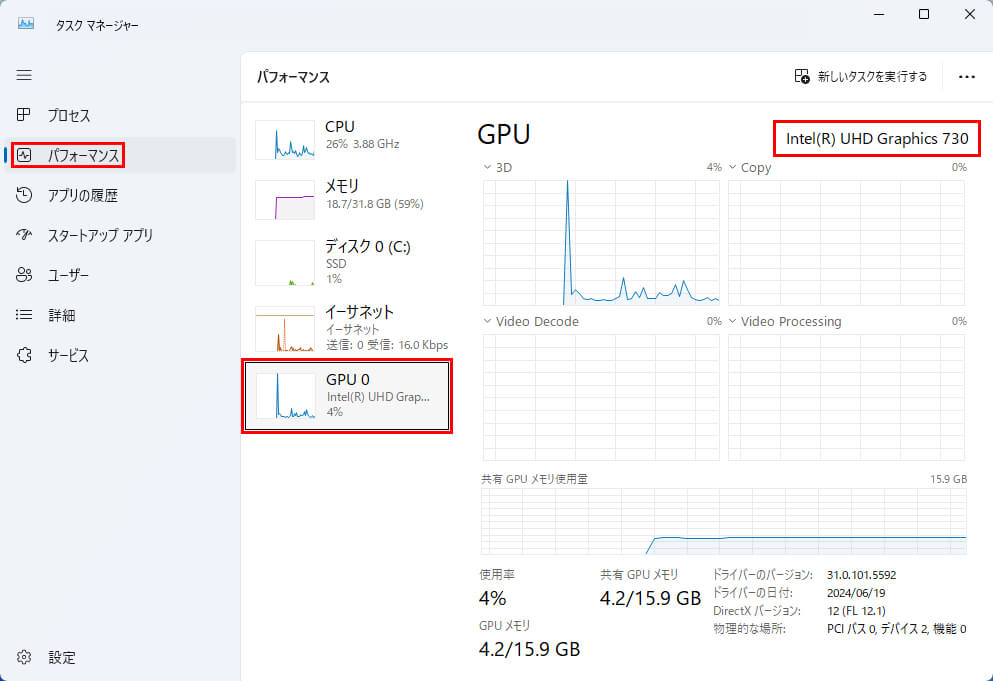Open the プロセス (Processes) sidebar icon
993x681 pixels.
(x=25, y=115)
